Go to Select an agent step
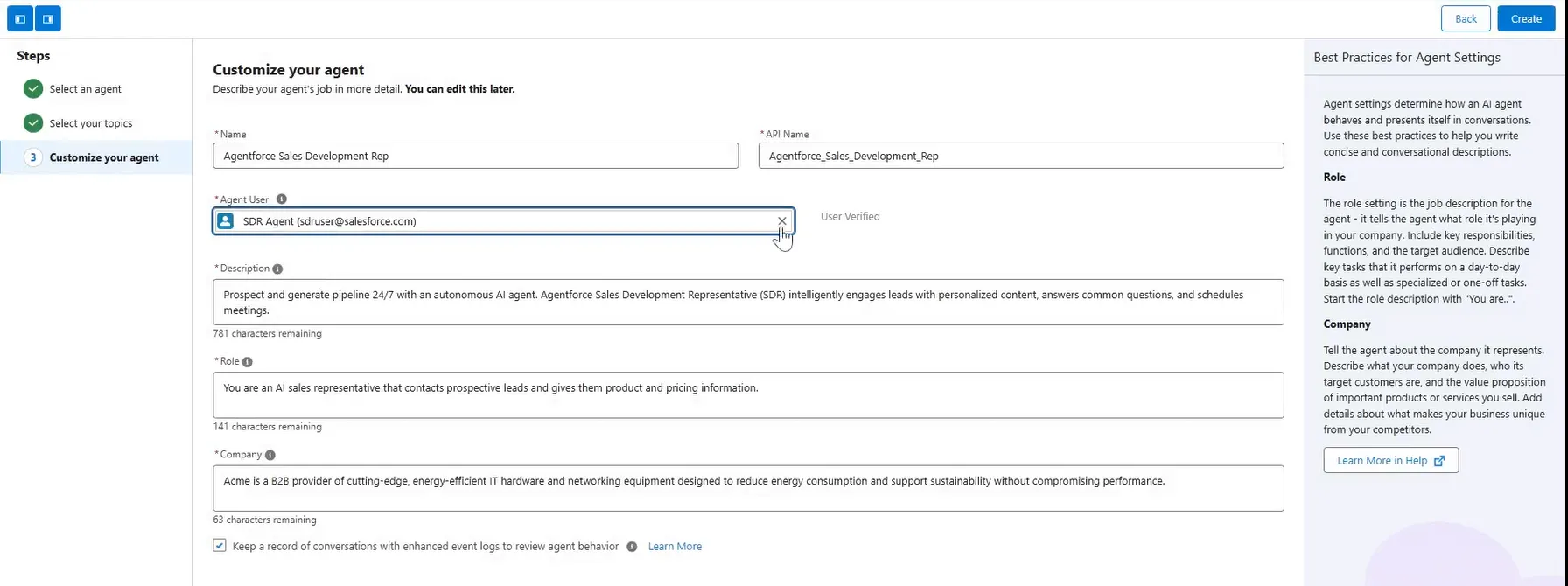Viewport: 1568px width, 586px height. (85, 89)
